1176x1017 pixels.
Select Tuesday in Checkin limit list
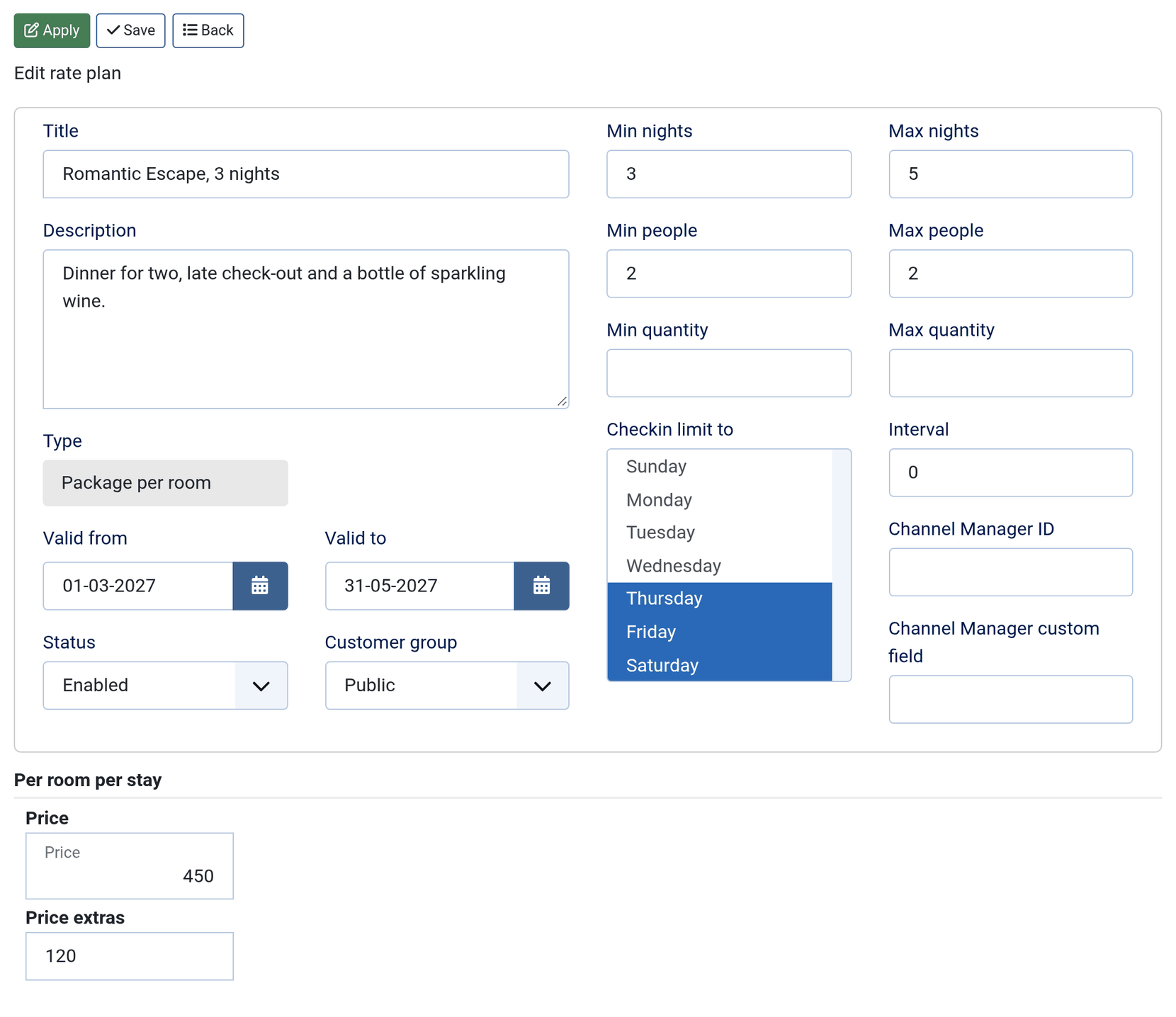tap(719, 533)
